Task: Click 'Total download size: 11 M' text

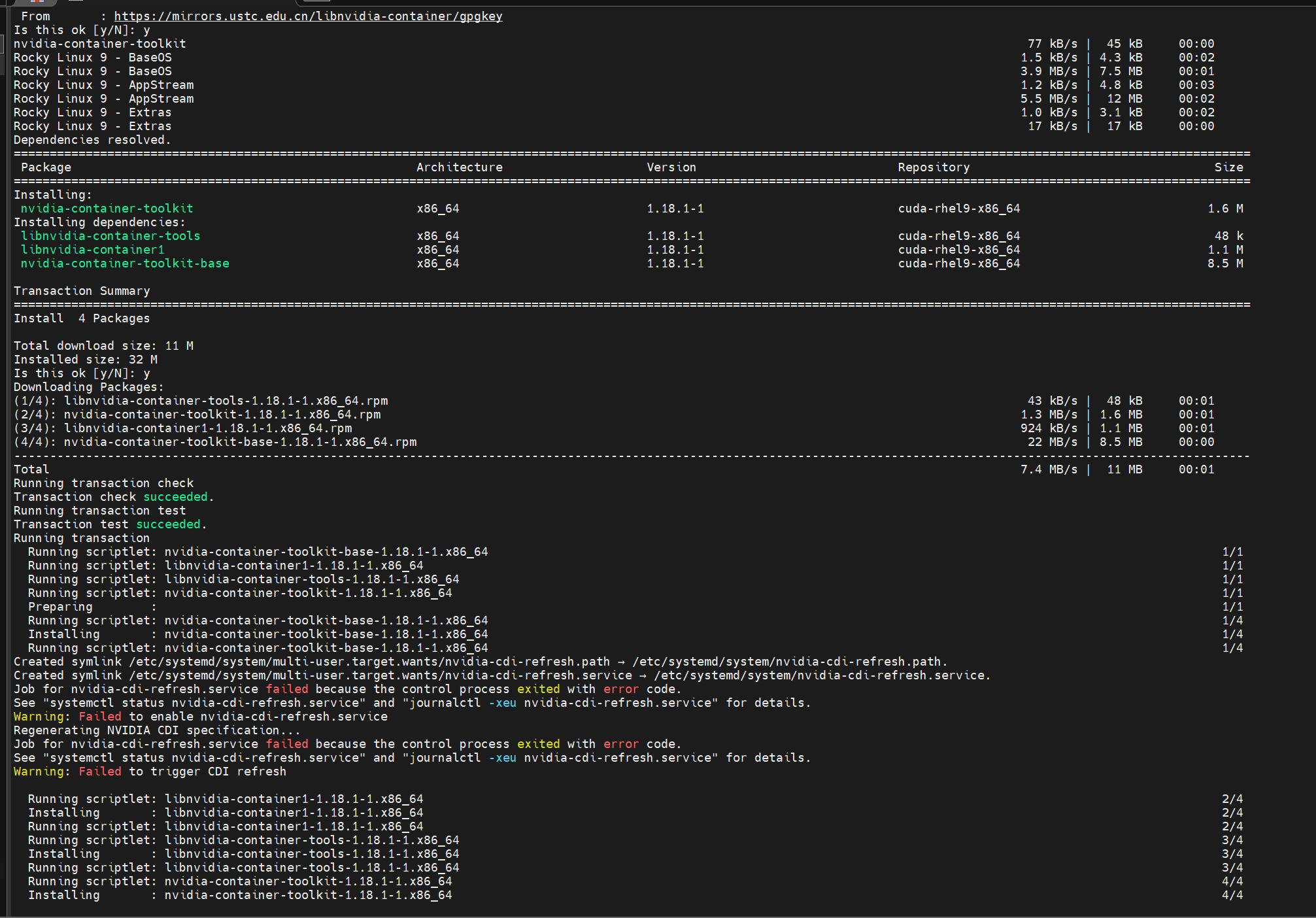Action: (x=103, y=346)
